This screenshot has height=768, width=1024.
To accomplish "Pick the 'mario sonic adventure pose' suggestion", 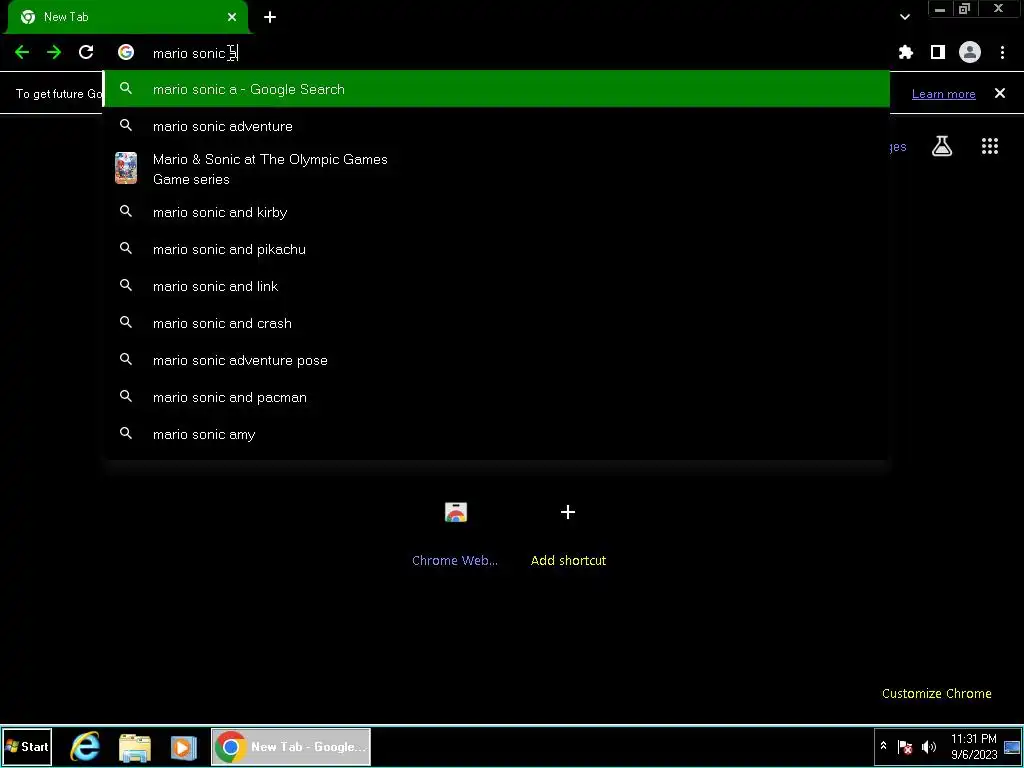I will (496, 360).
